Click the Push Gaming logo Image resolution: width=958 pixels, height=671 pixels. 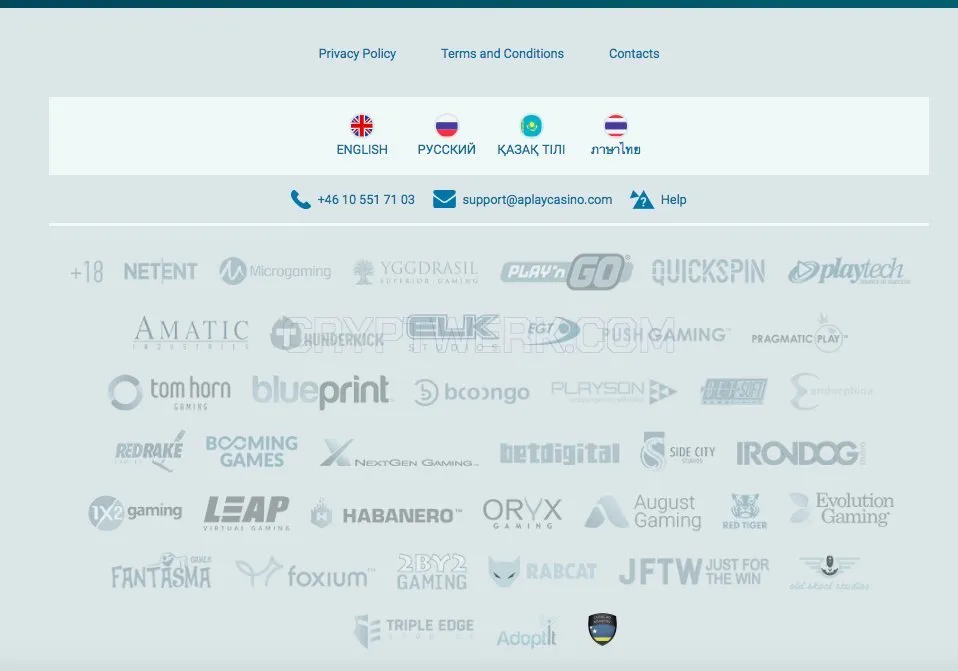tap(666, 335)
